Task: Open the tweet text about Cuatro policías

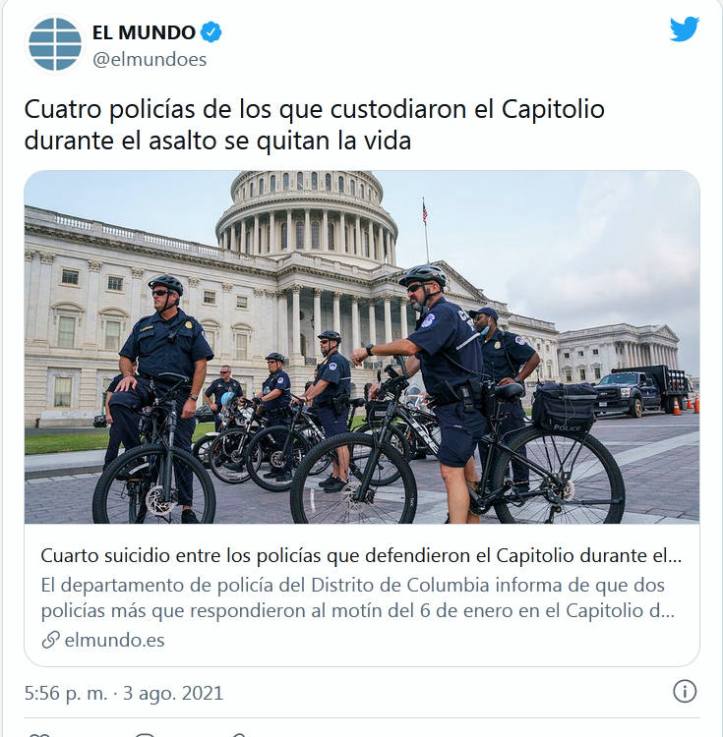Action: click(314, 125)
